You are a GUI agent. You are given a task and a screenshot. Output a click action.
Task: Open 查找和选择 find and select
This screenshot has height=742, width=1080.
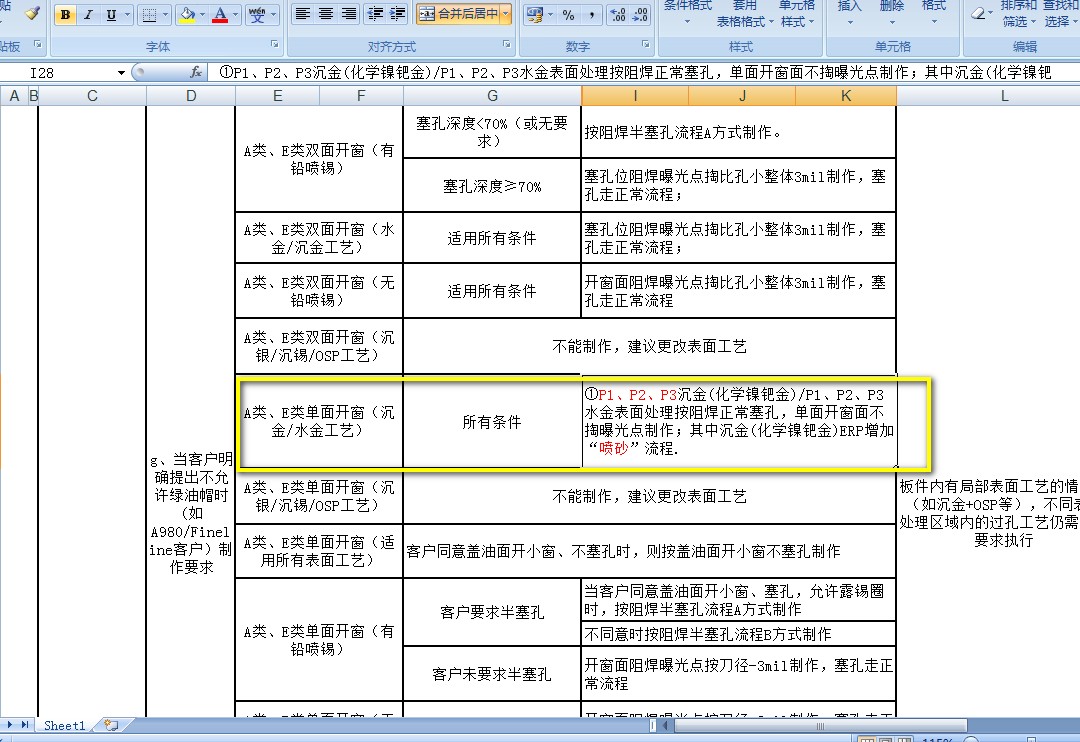click(1061, 14)
